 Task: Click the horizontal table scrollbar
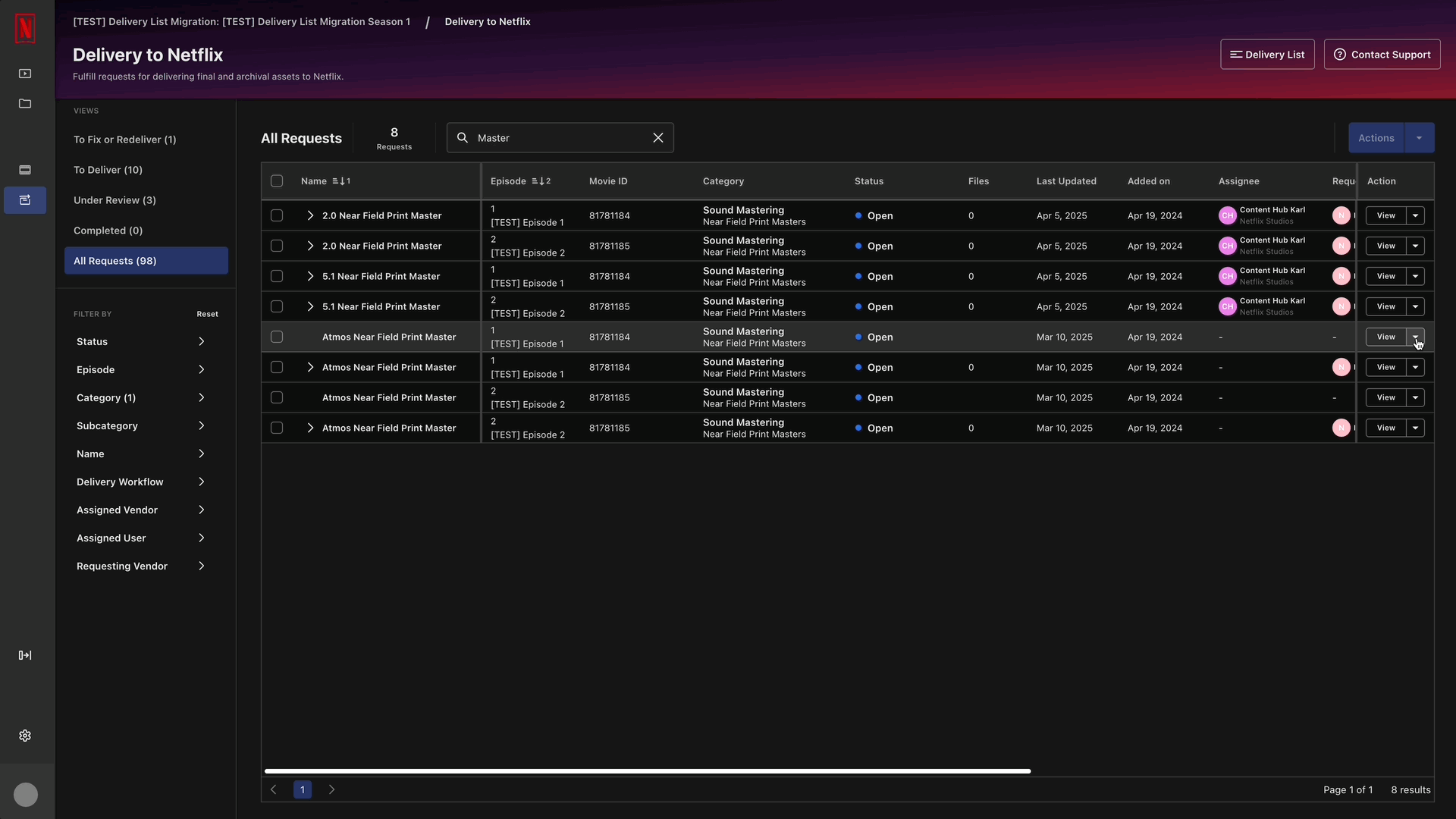tap(648, 771)
